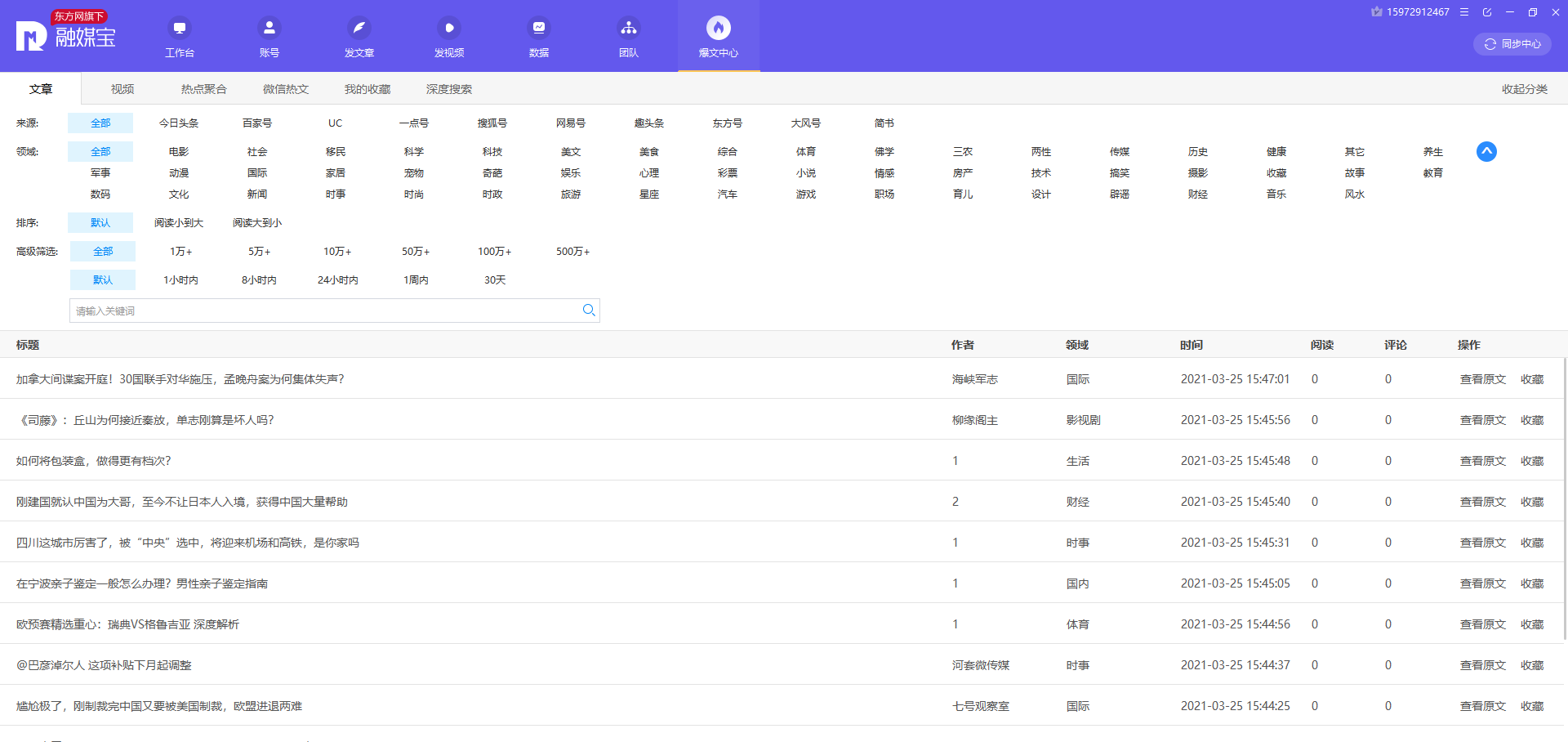Select the 24小时内 time filter
Viewport: 1568px width, 742px height.
pyautogui.click(x=337, y=280)
